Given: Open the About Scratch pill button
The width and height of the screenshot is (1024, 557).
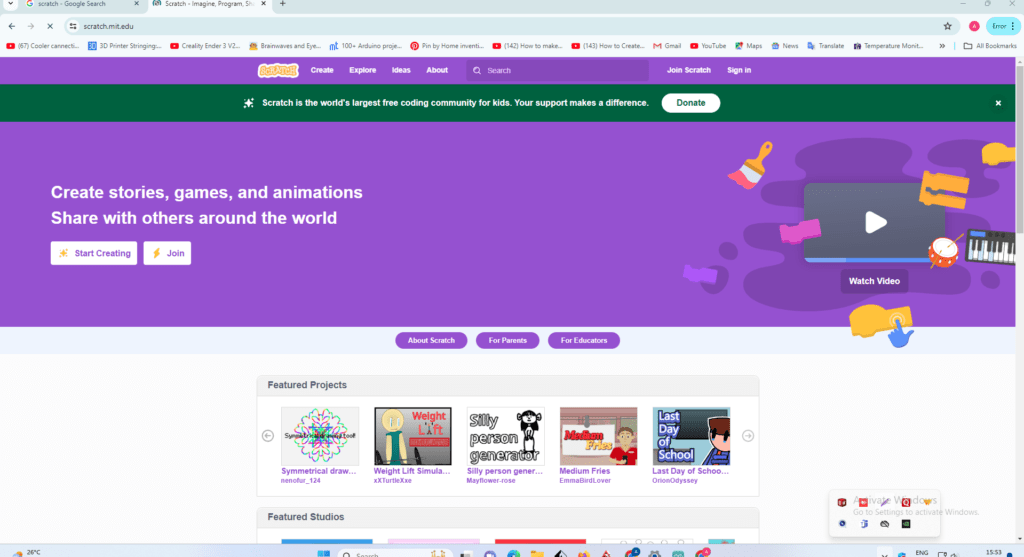Looking at the screenshot, I should coord(431,340).
